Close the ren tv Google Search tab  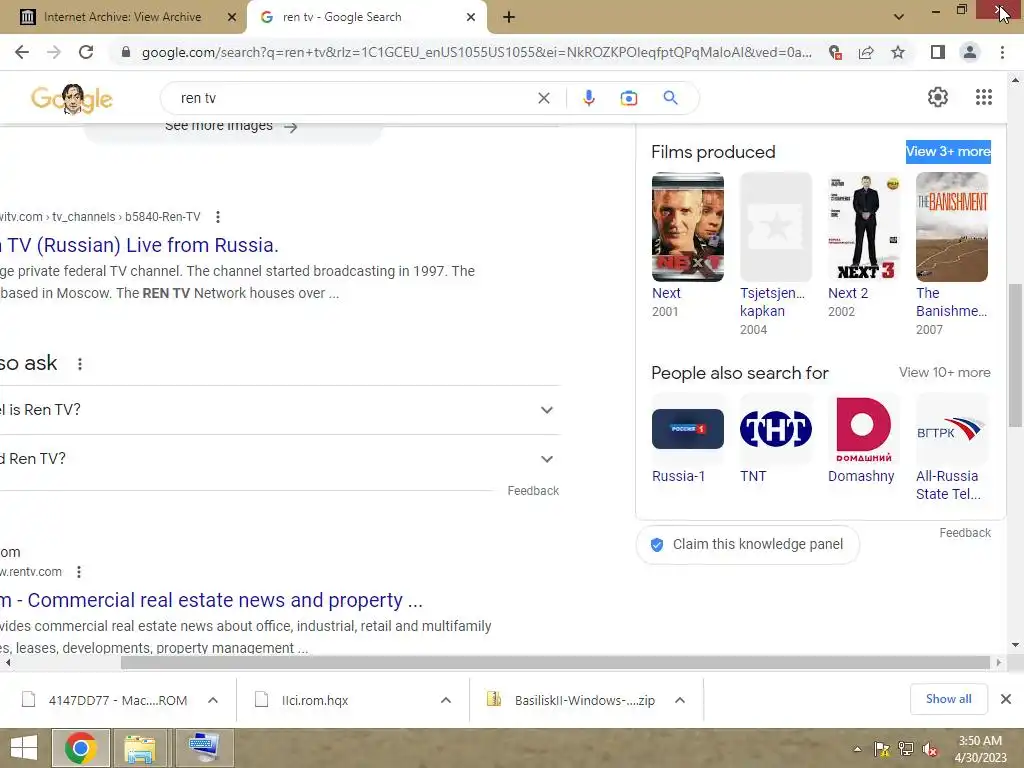(x=471, y=17)
